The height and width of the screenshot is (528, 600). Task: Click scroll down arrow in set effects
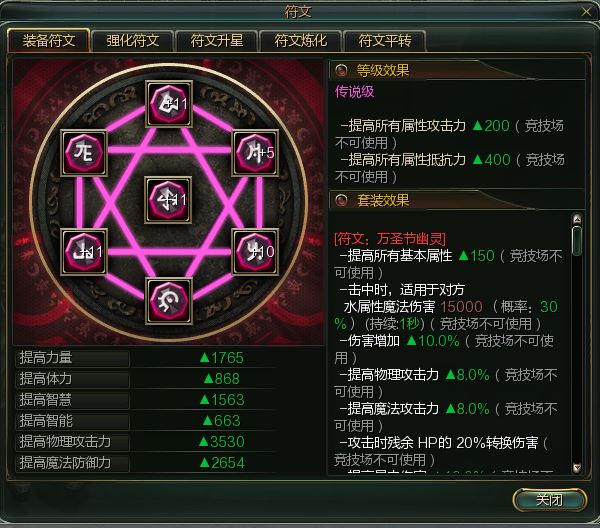tap(577, 468)
